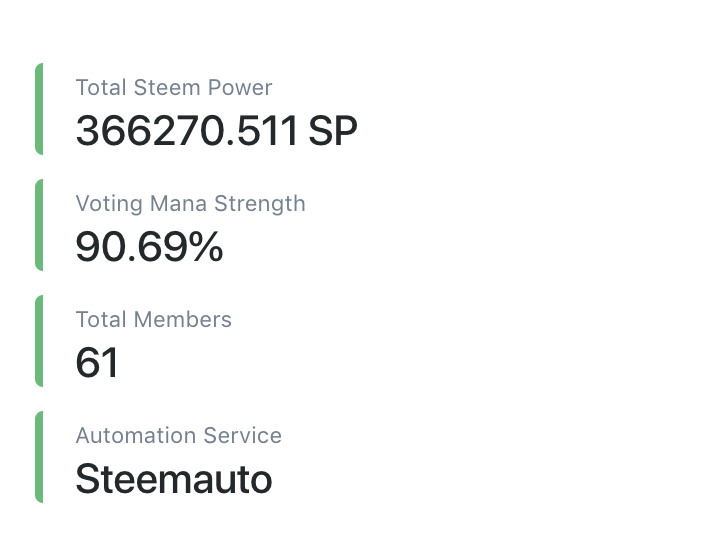This screenshot has height=558, width=715.
Task: Select the 90.69 mana strength number
Action: pos(131,247)
